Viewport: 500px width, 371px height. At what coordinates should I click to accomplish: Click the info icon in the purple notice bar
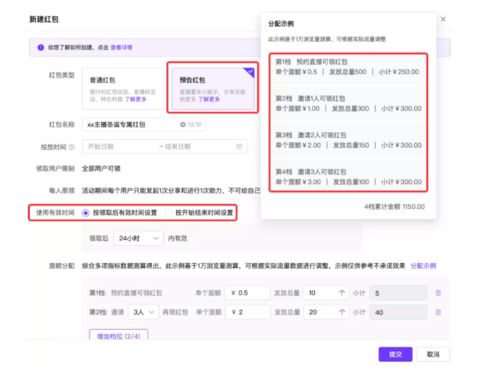[x=41, y=47]
